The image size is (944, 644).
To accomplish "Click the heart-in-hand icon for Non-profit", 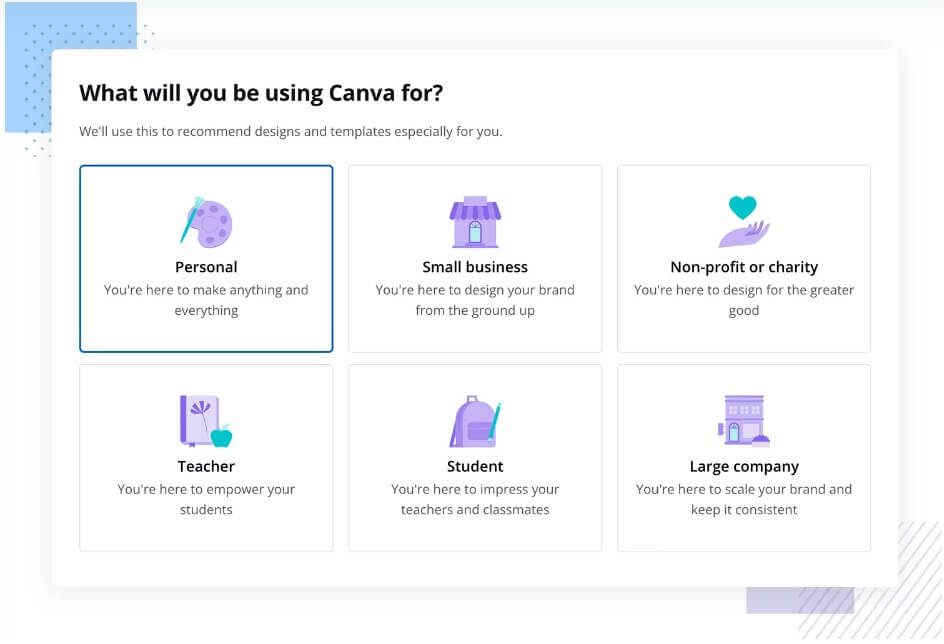I will click(744, 222).
